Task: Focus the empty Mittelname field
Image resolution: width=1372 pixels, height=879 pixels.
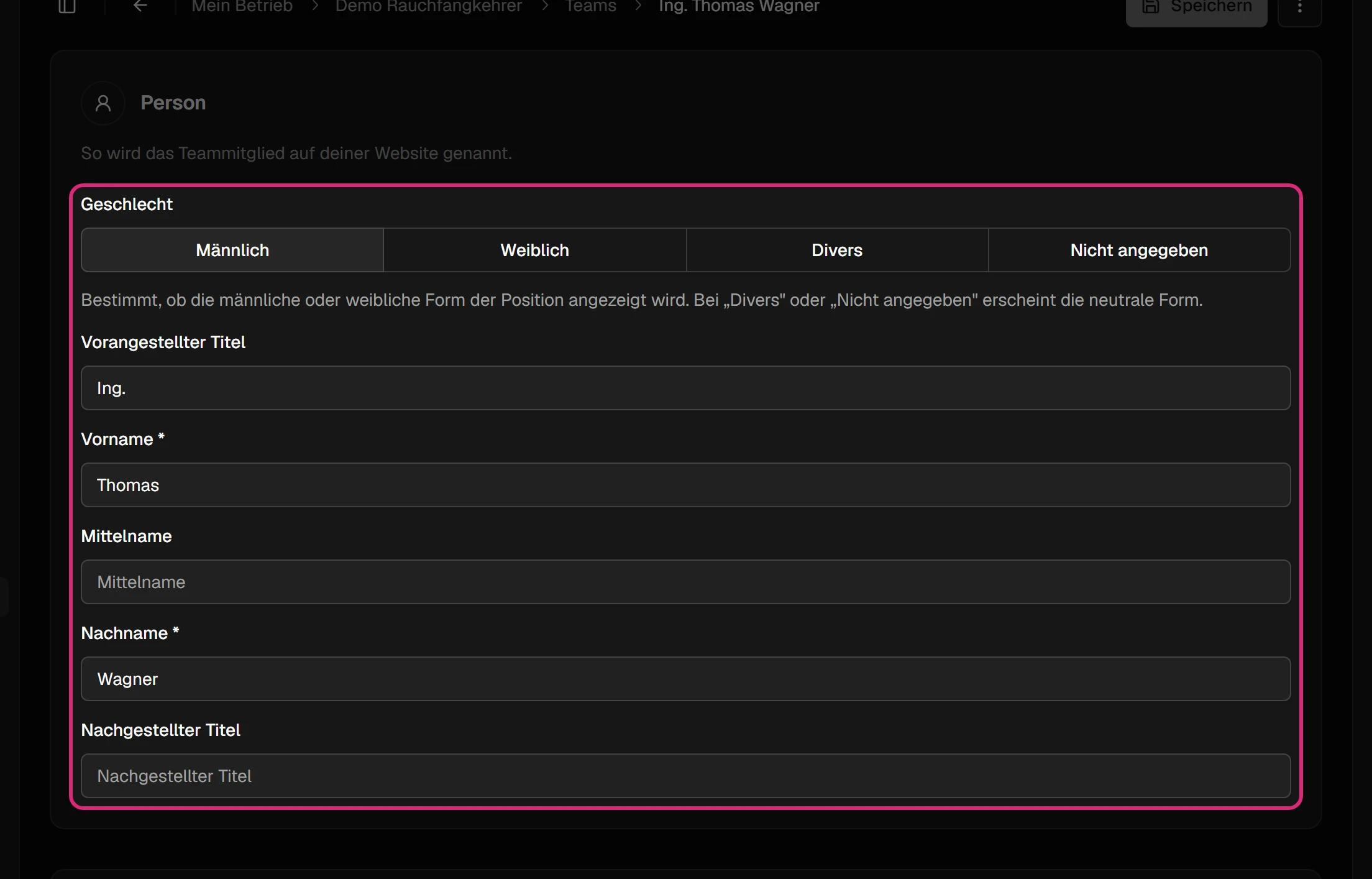Action: click(685, 582)
